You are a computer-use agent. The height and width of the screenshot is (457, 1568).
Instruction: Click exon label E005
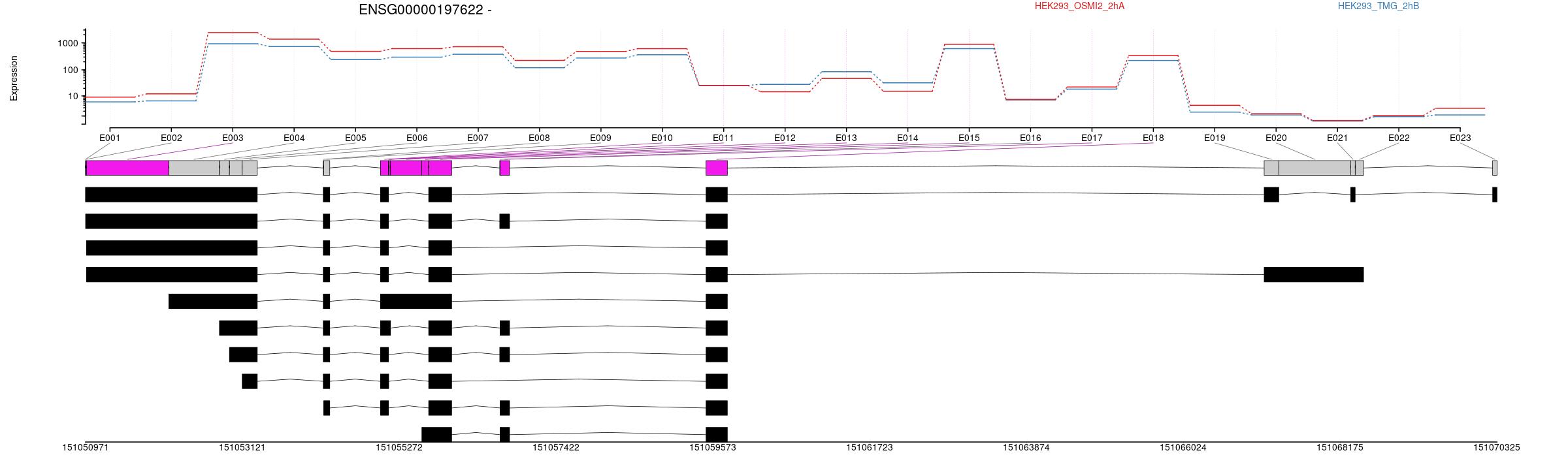(355, 138)
